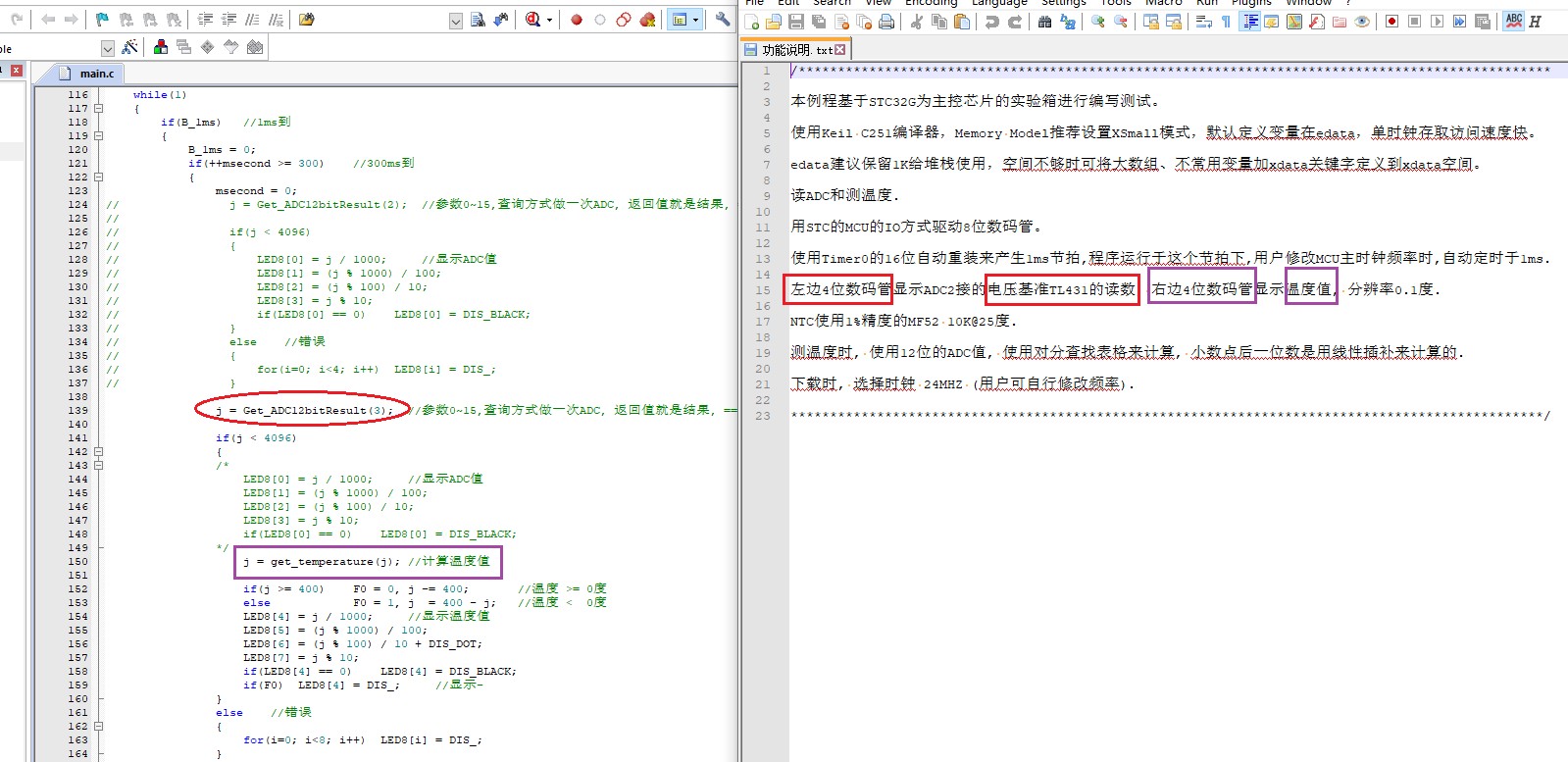This screenshot has width=1568, height=762.
Task: Close the Keil side panel
Action: click(17, 71)
